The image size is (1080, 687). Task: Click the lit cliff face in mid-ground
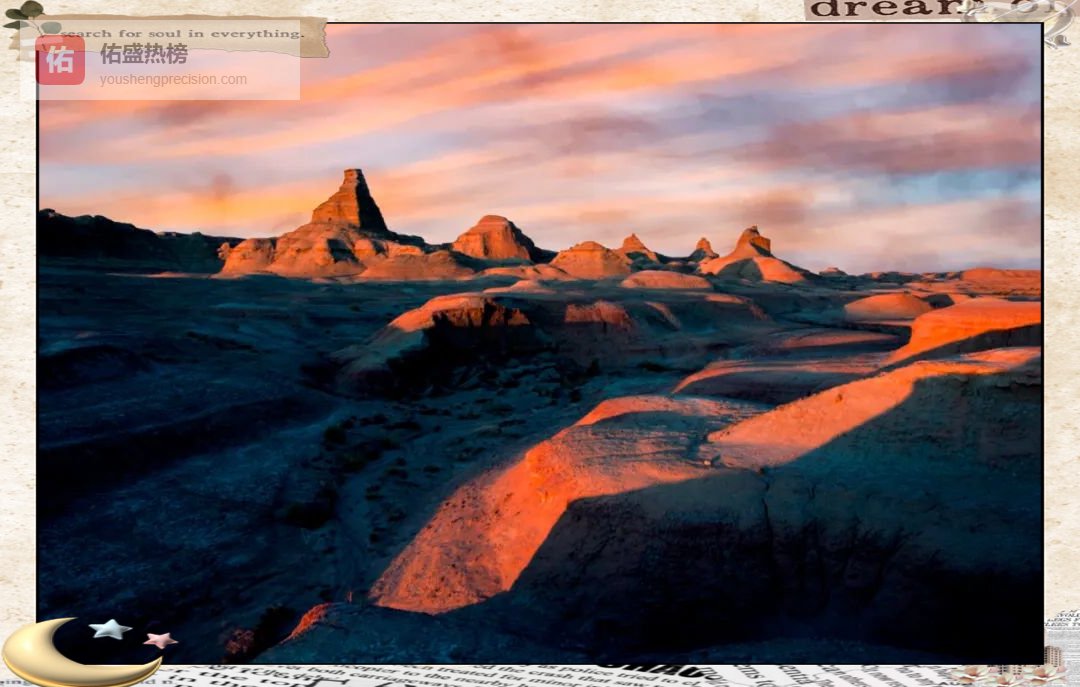tap(460, 318)
